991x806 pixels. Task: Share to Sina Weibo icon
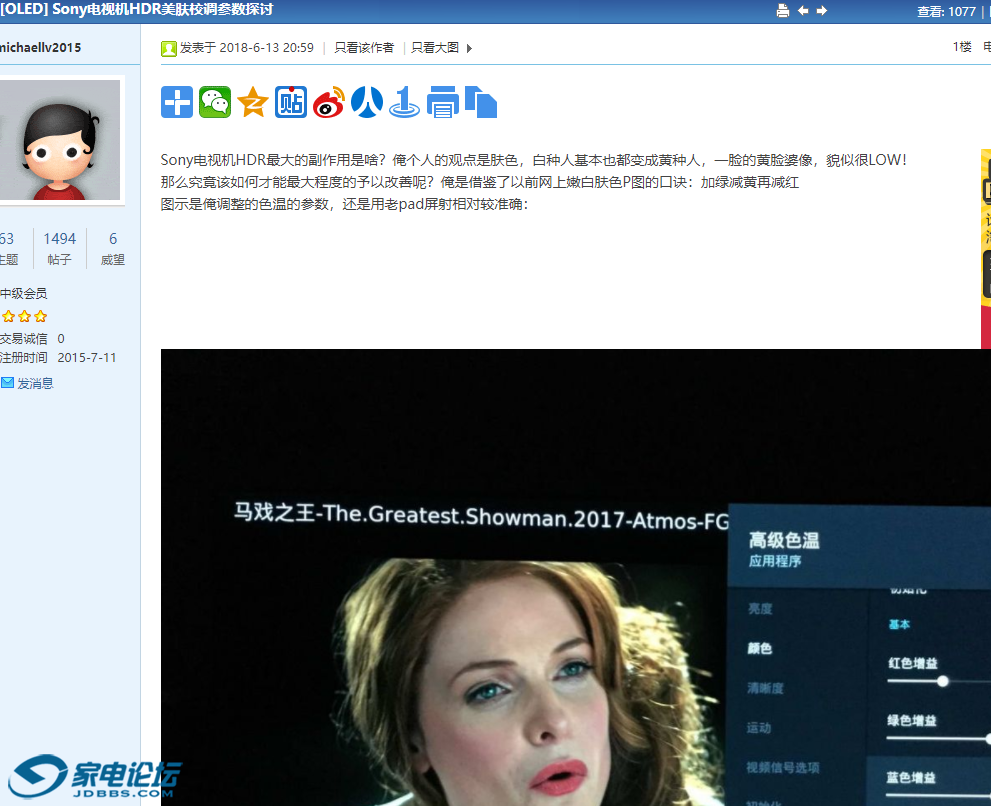(328, 102)
